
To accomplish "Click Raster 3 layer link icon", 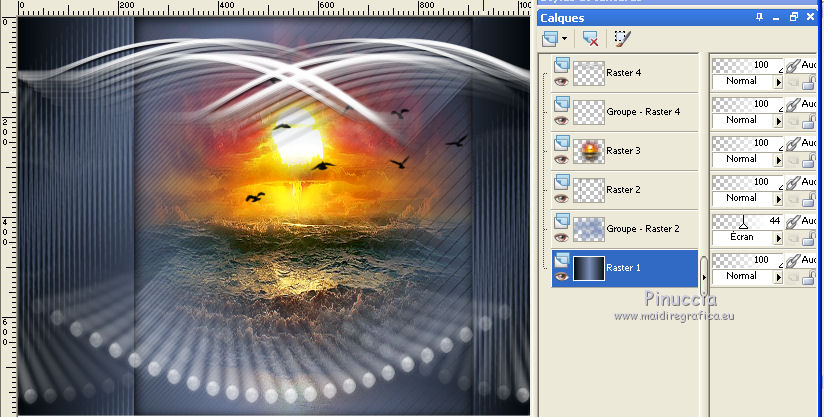I will coord(793,144).
